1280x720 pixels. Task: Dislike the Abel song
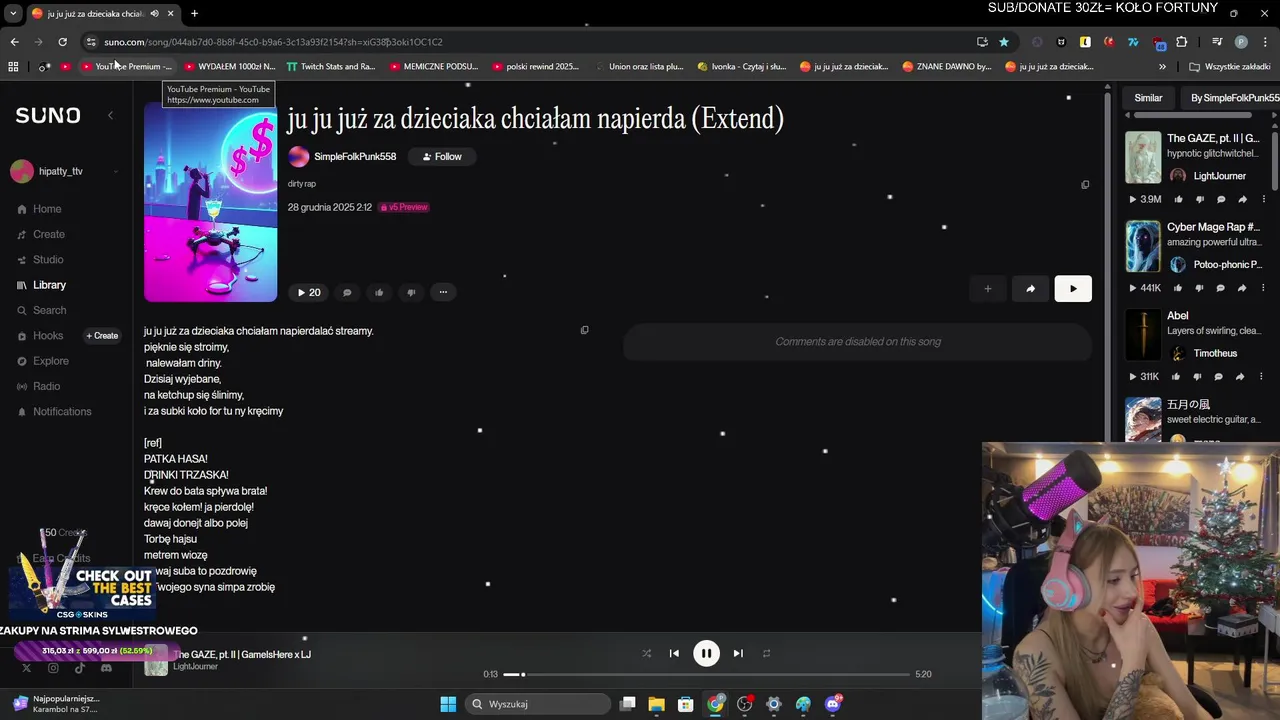pos(1197,377)
